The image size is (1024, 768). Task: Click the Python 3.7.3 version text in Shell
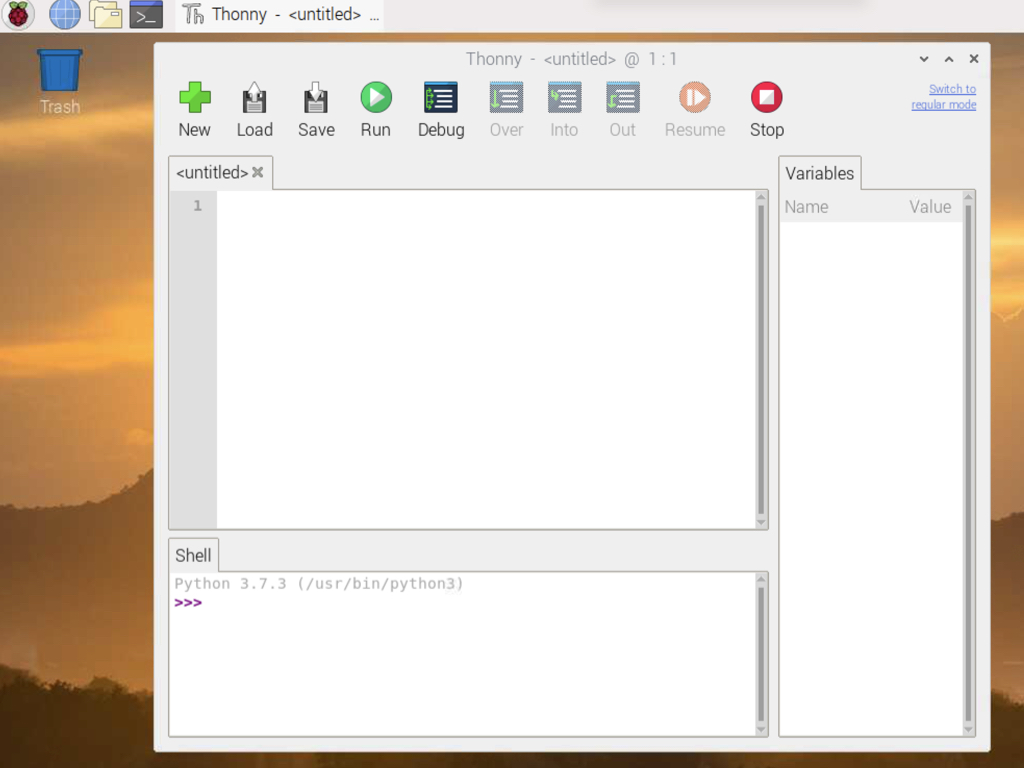tap(319, 584)
